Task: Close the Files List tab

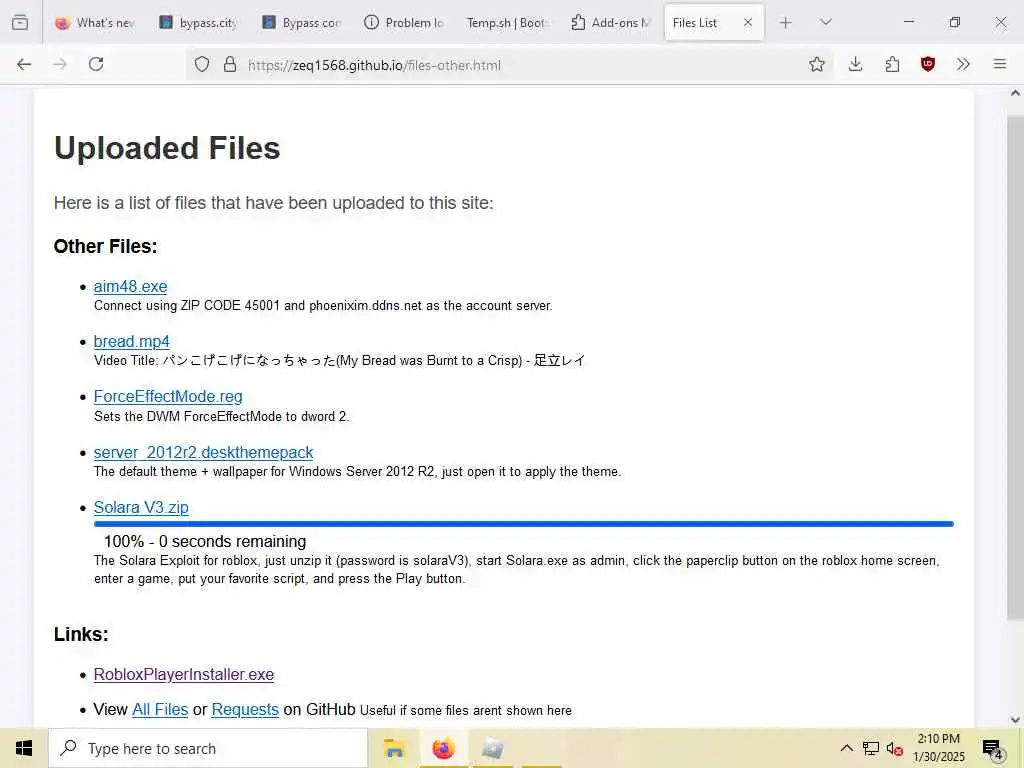Action: 748,22
